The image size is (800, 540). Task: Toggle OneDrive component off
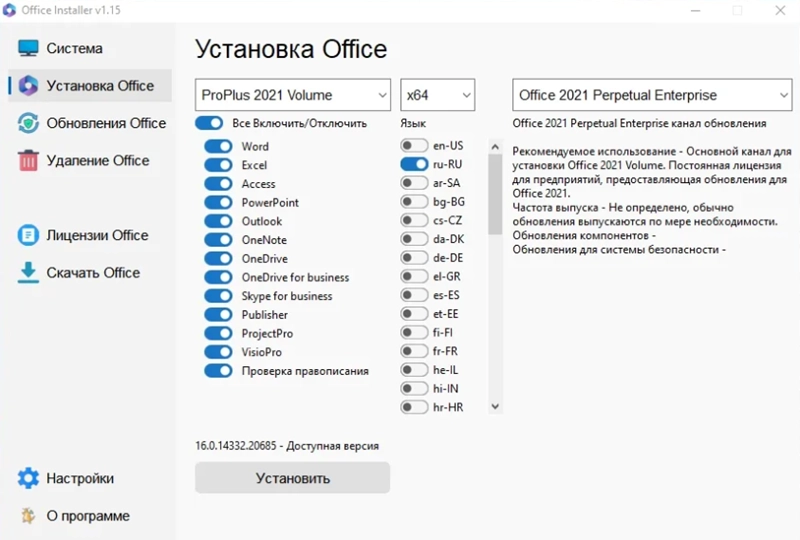tap(218, 258)
